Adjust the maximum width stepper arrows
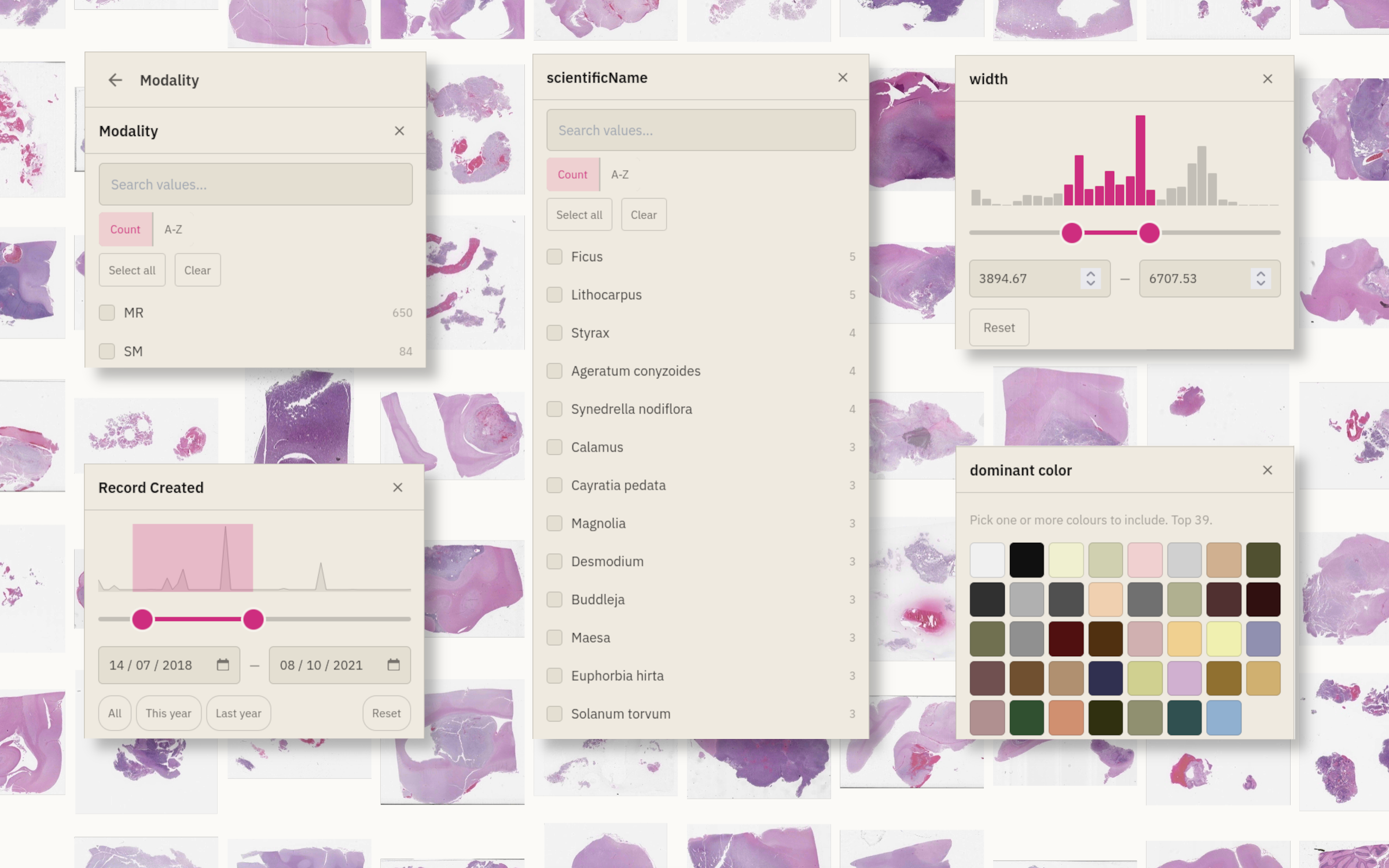The height and width of the screenshot is (868, 1389). 1261,278
